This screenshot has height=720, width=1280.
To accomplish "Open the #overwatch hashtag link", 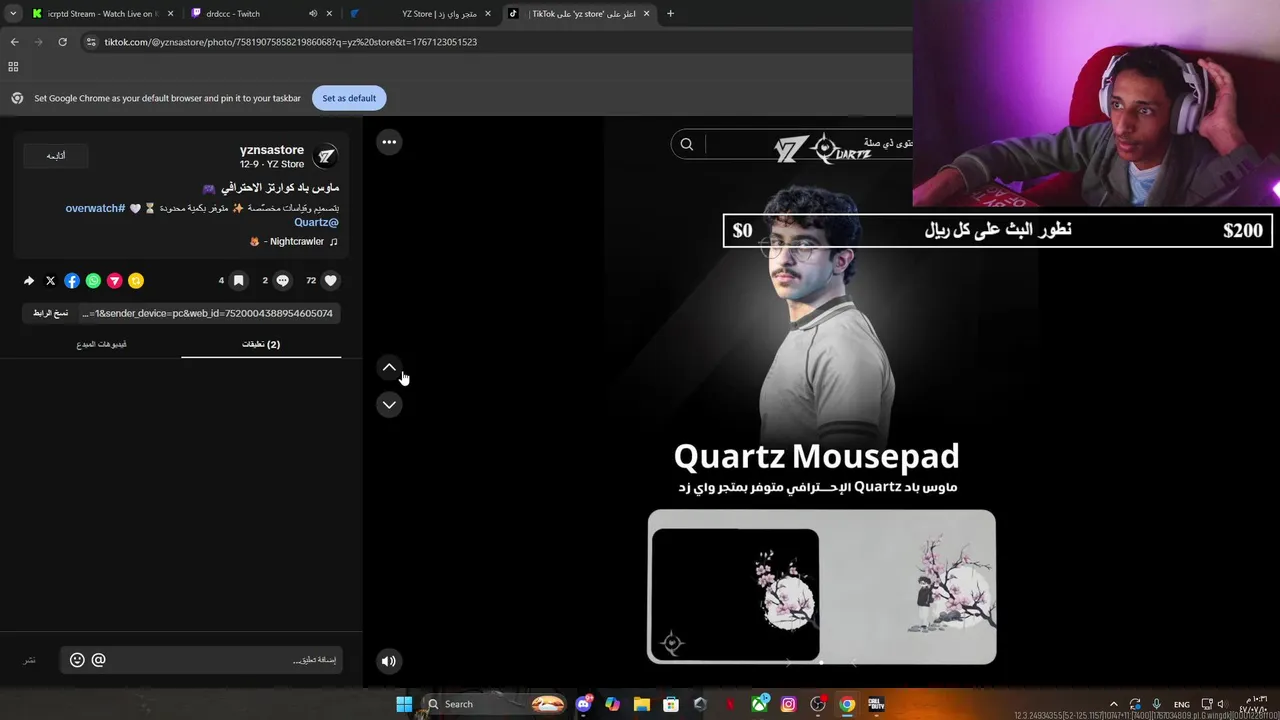I will pyautogui.click(x=95, y=208).
